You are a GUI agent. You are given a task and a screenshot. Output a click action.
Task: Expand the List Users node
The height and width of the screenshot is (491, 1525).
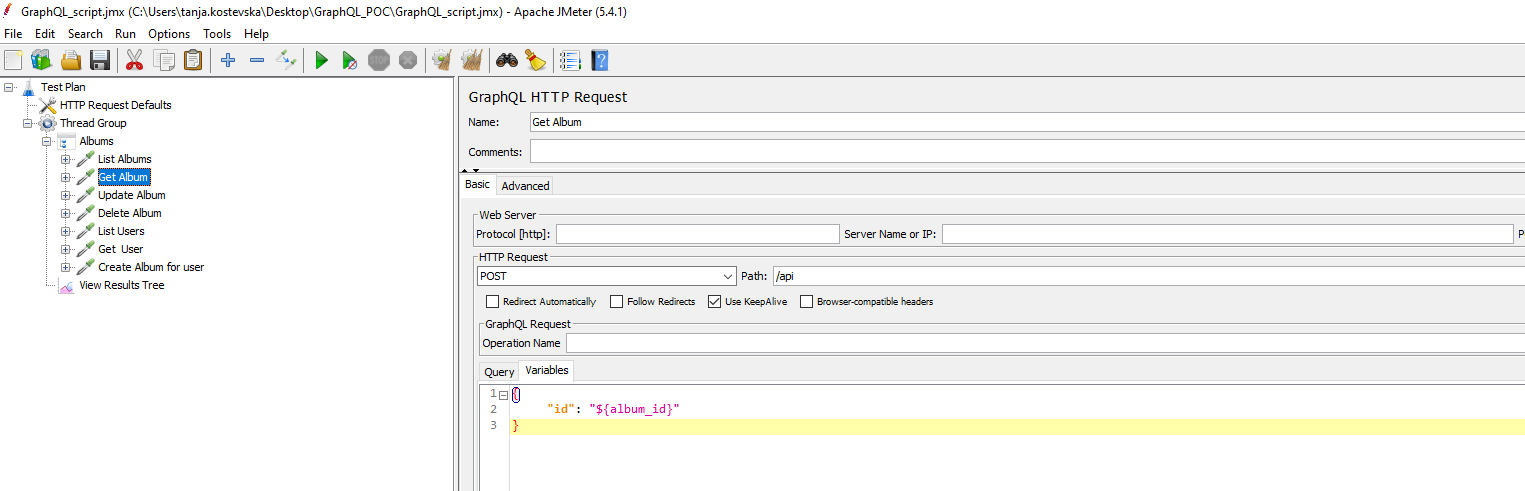pyautogui.click(x=66, y=231)
